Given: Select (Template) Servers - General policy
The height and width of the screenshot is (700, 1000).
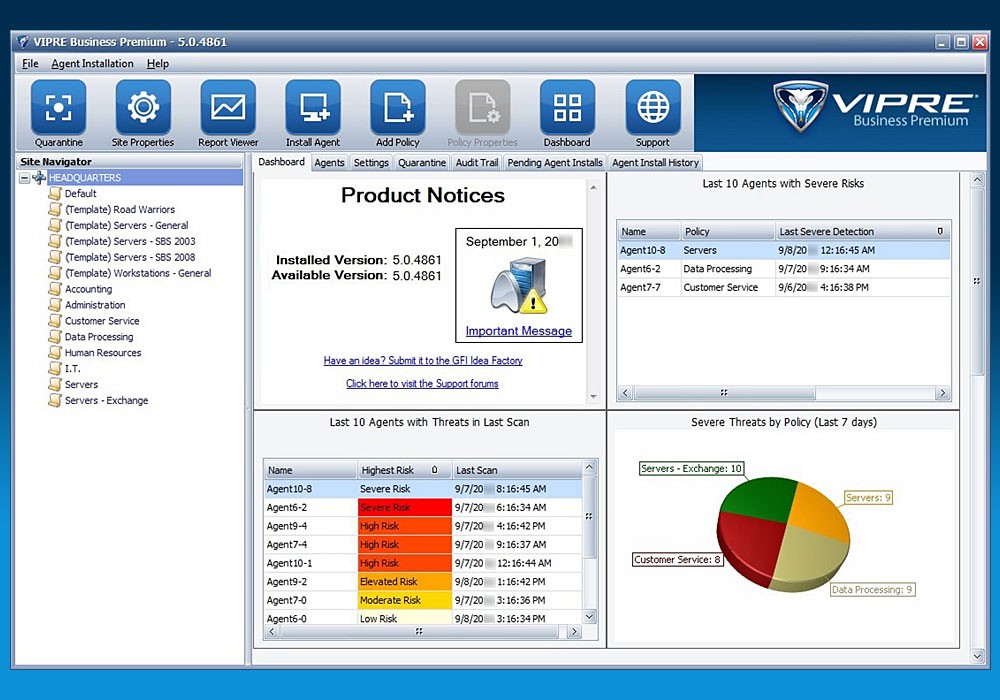Looking at the screenshot, I should [x=126, y=225].
